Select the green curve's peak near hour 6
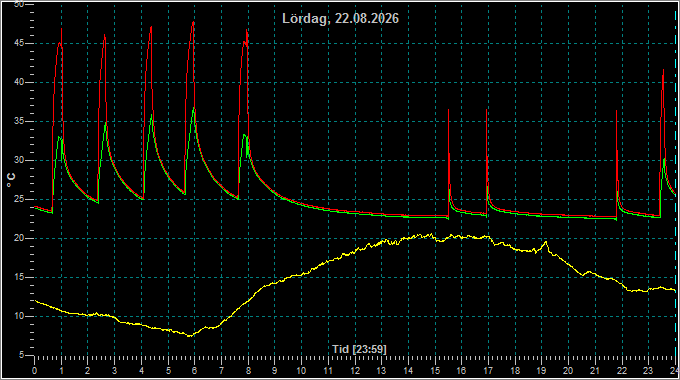 tap(194, 108)
